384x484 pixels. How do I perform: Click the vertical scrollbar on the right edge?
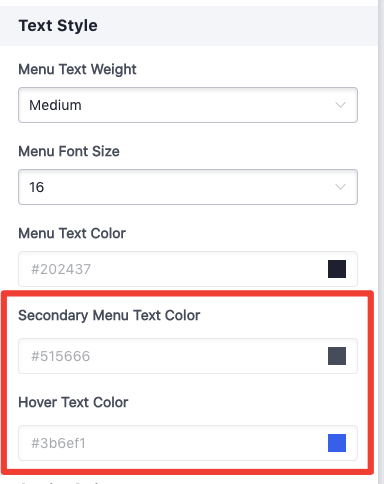click(381, 242)
